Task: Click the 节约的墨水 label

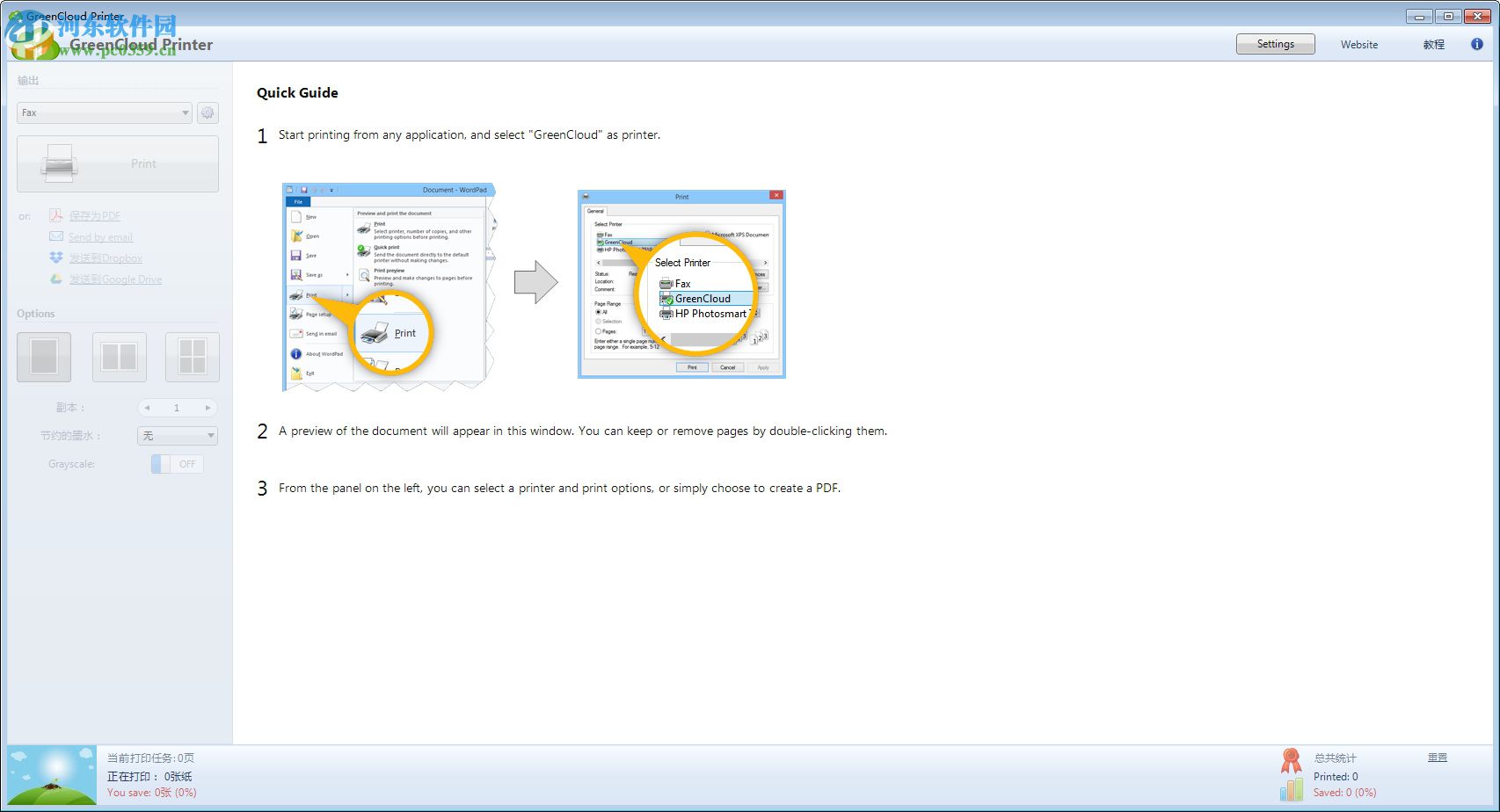Action: point(70,436)
